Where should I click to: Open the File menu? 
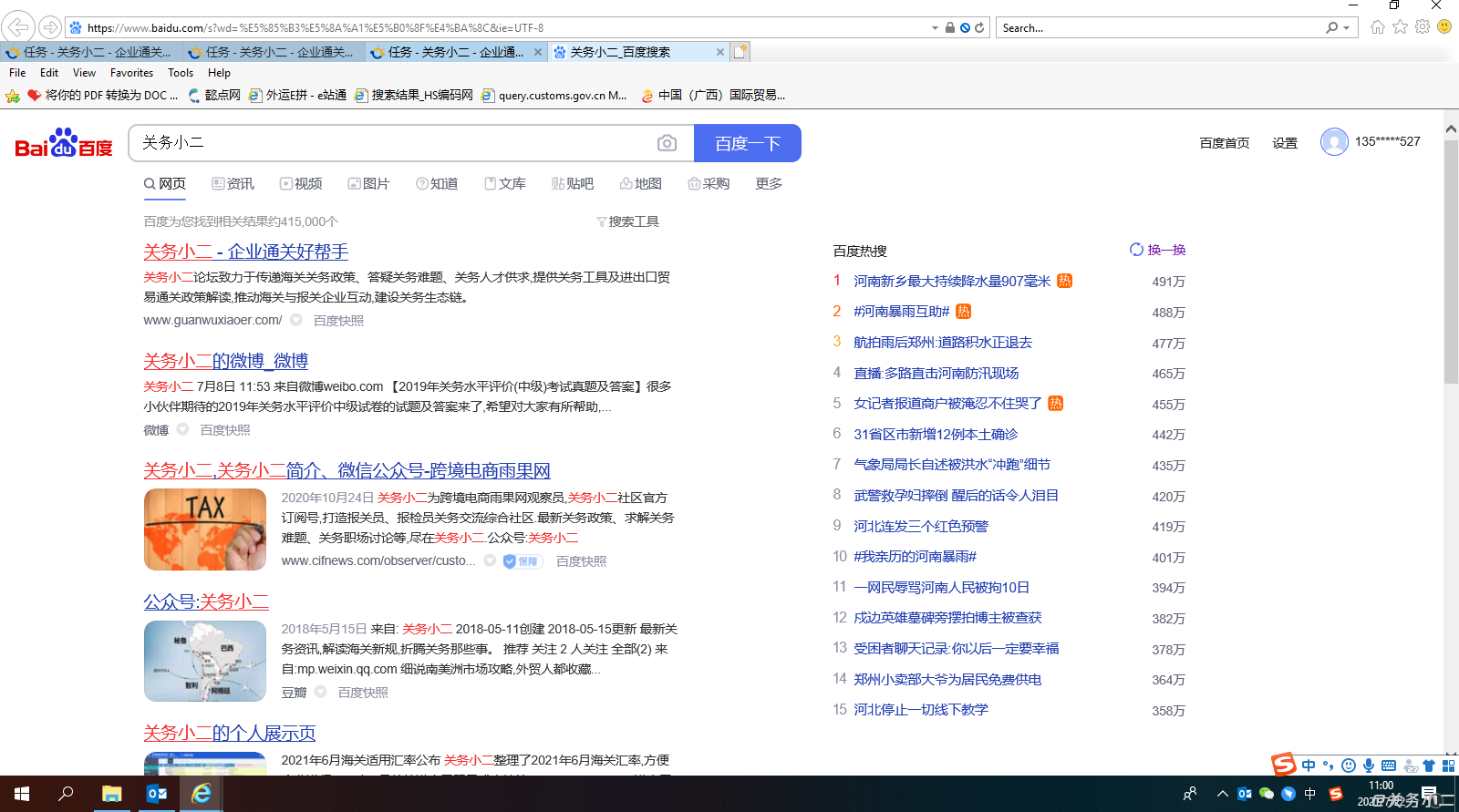pyautogui.click(x=17, y=73)
